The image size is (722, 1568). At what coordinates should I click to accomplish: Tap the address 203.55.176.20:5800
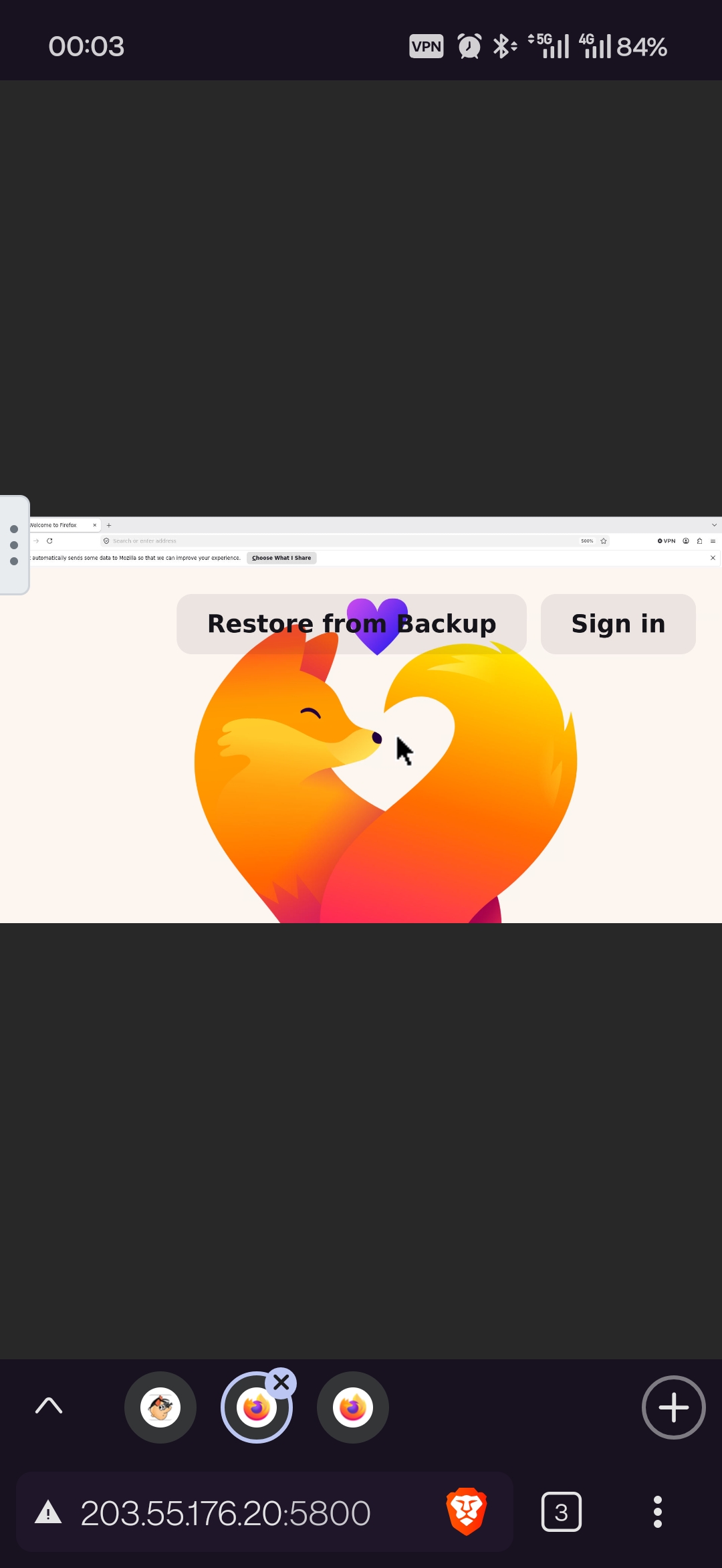(x=225, y=1512)
